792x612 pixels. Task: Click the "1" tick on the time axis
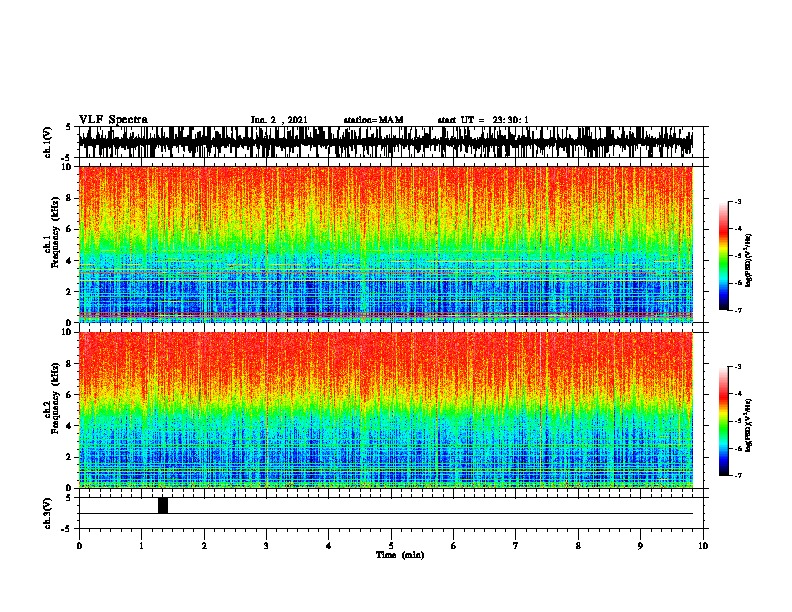coord(141,546)
